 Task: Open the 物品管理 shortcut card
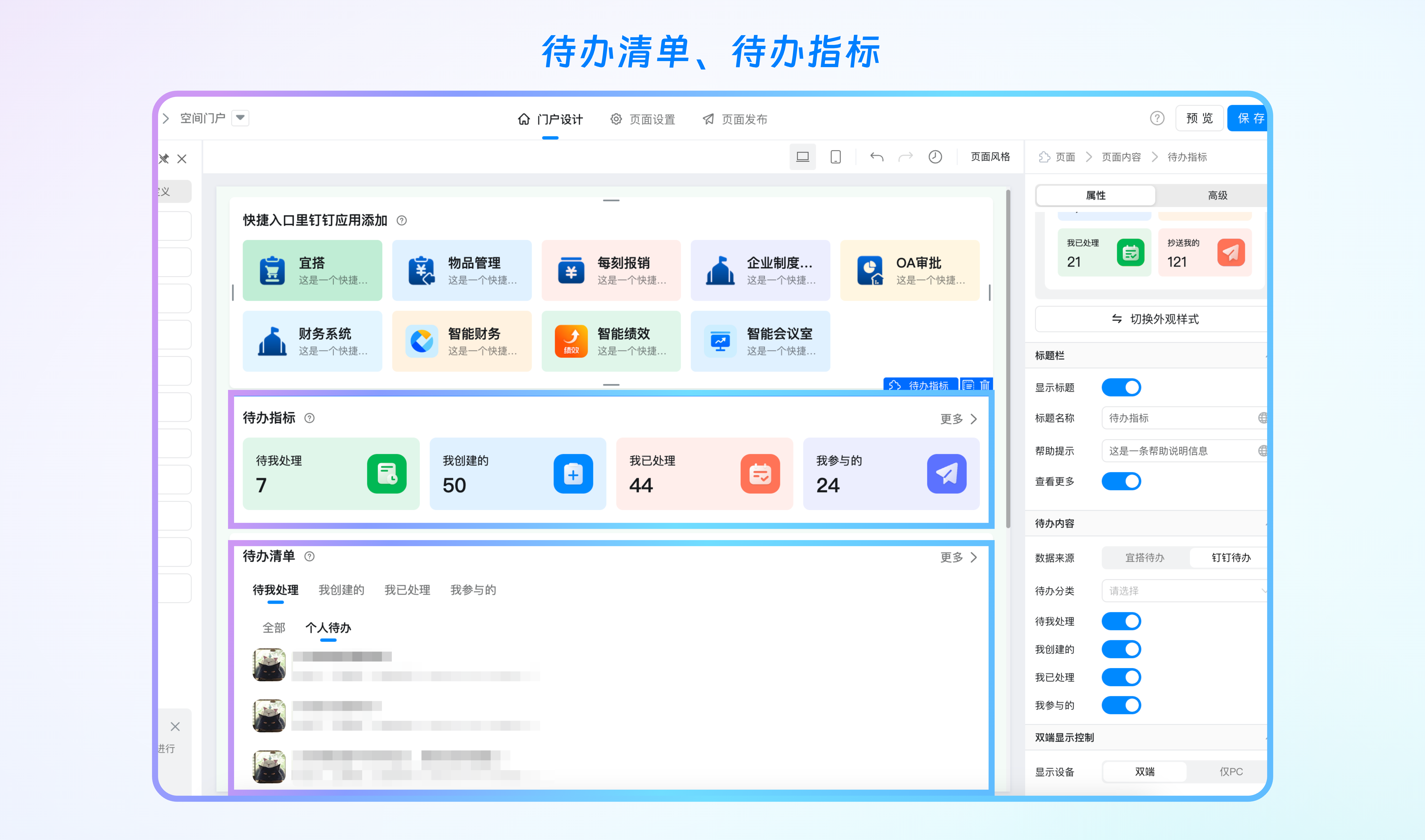pyautogui.click(x=462, y=271)
